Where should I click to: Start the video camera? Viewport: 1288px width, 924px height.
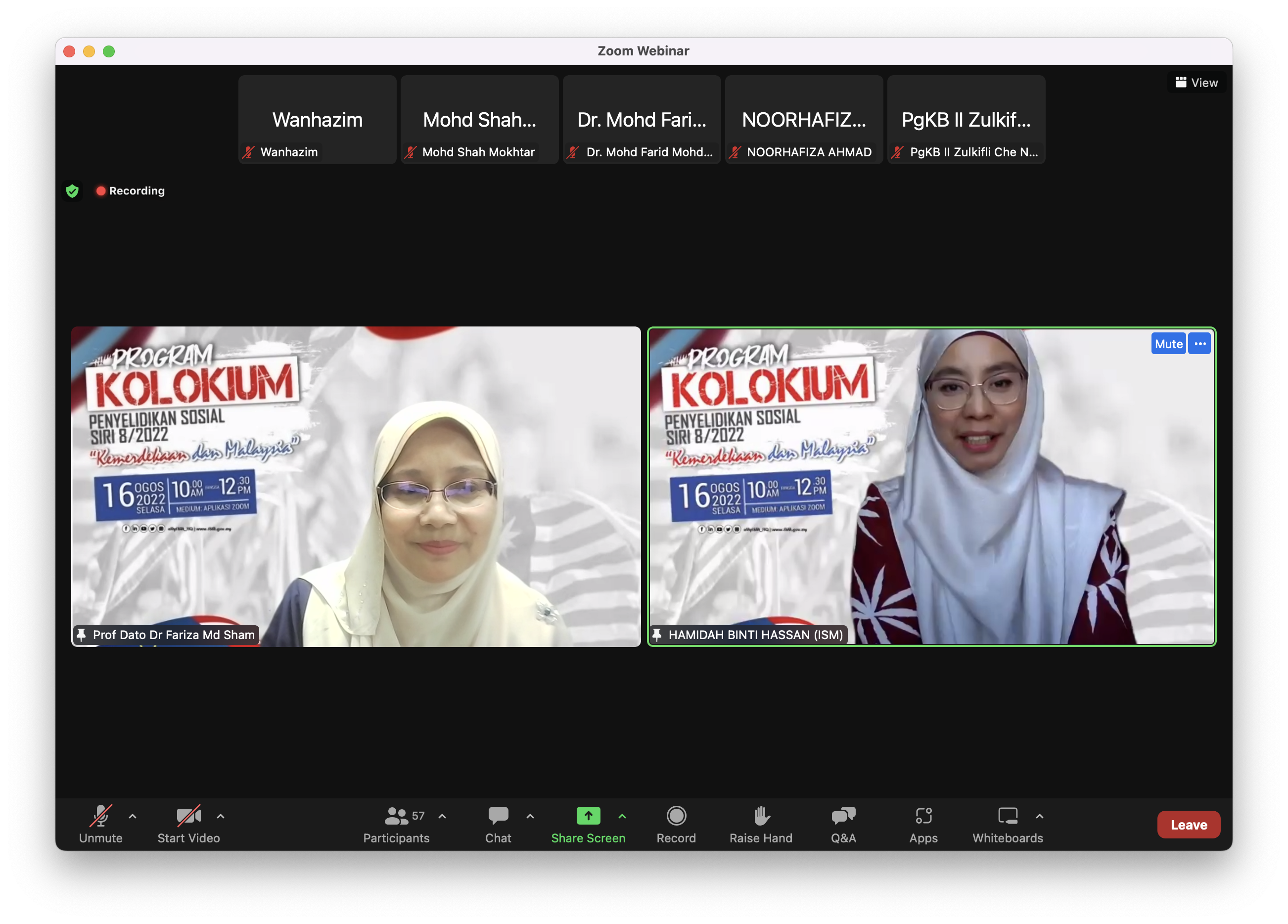coord(188,816)
